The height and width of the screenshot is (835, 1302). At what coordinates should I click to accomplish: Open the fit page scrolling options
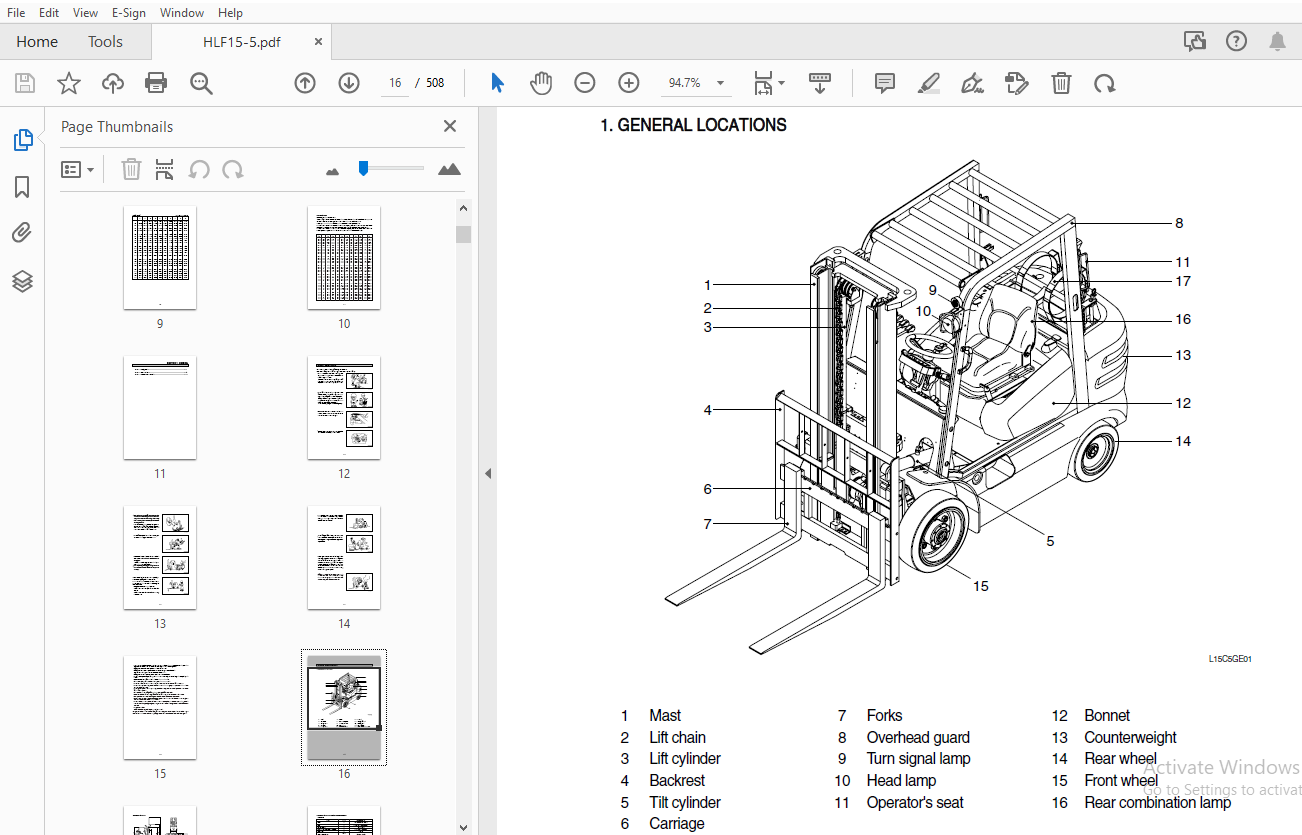point(769,83)
